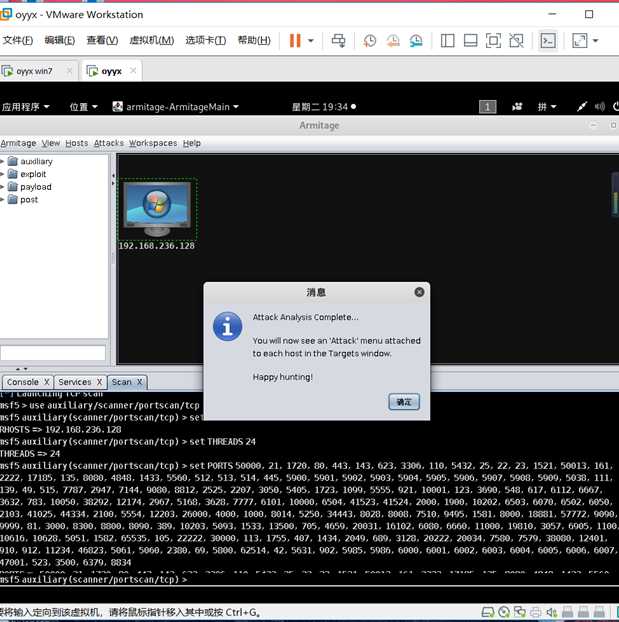
Task: Click the module search field below tree
Action: (x=53, y=353)
